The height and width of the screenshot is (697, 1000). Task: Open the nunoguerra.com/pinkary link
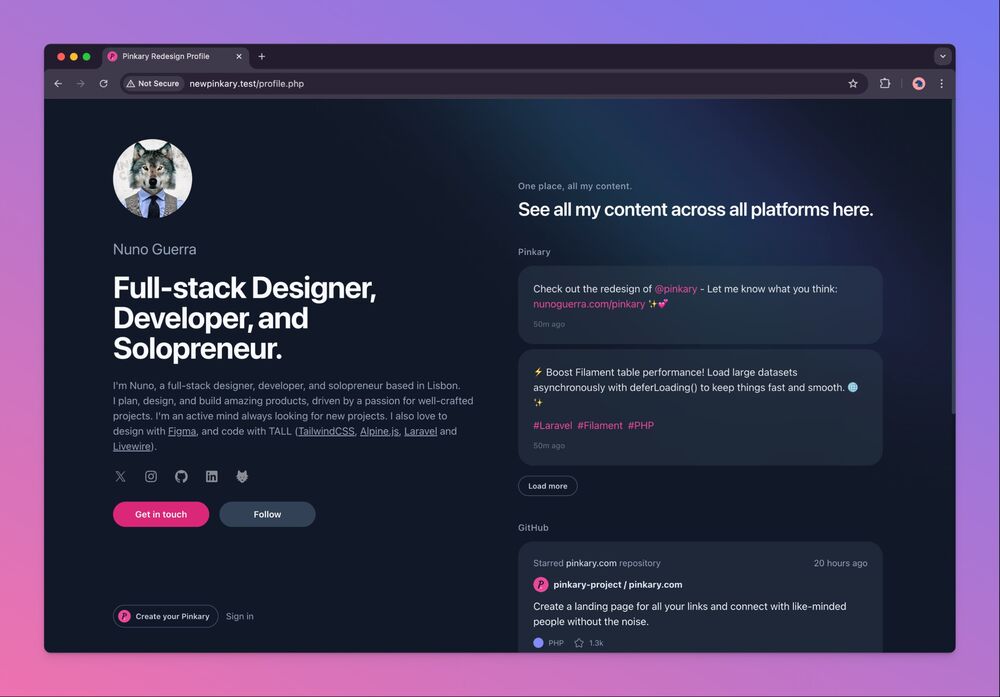[589, 304]
